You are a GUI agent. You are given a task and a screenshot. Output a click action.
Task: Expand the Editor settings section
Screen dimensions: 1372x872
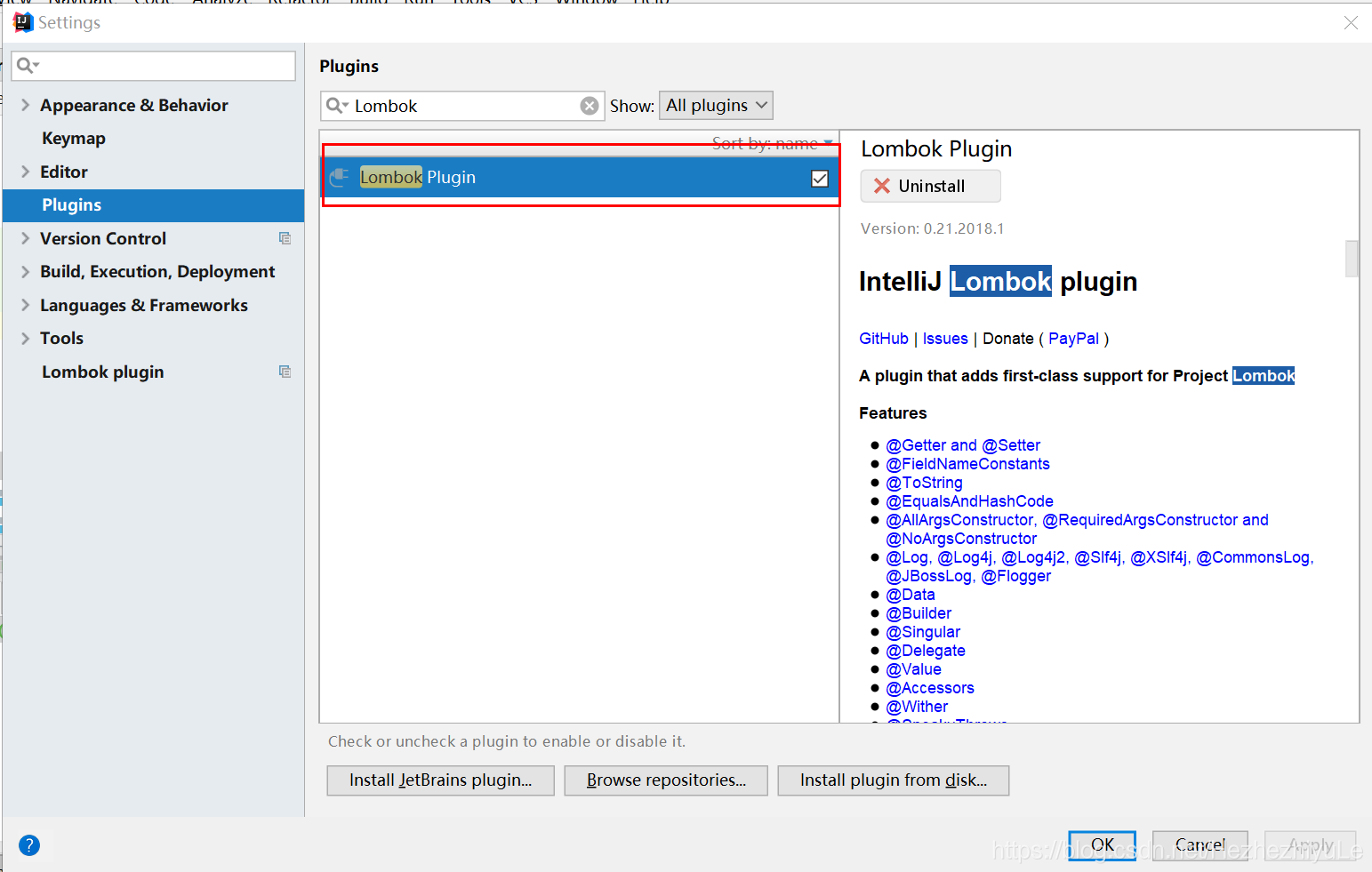(25, 172)
